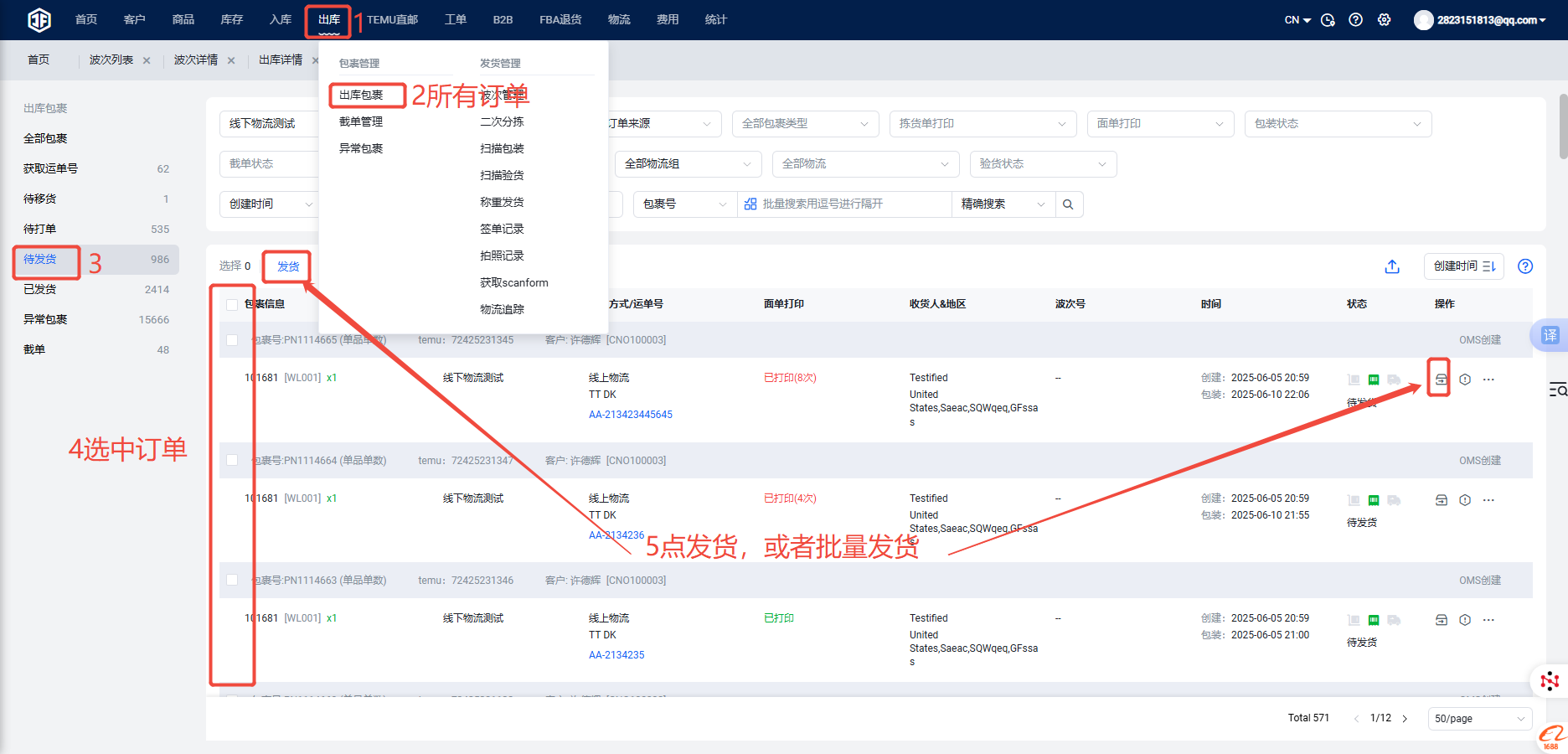
Task: Click the ship icon for package PN1114664
Action: click(1441, 500)
